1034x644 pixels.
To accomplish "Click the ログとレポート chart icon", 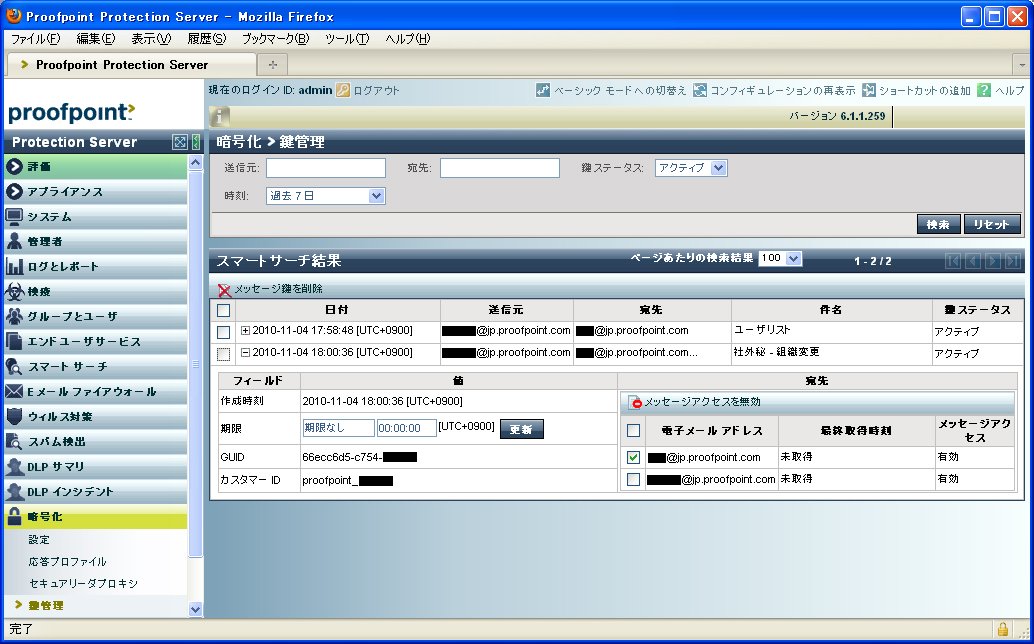I will [14, 266].
